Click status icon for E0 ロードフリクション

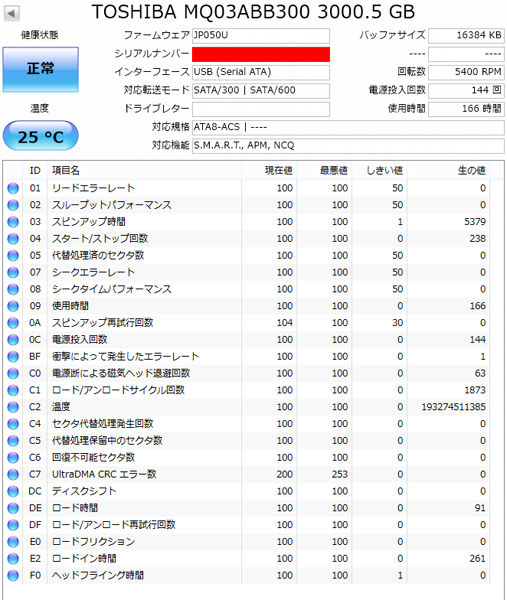(x=13, y=542)
